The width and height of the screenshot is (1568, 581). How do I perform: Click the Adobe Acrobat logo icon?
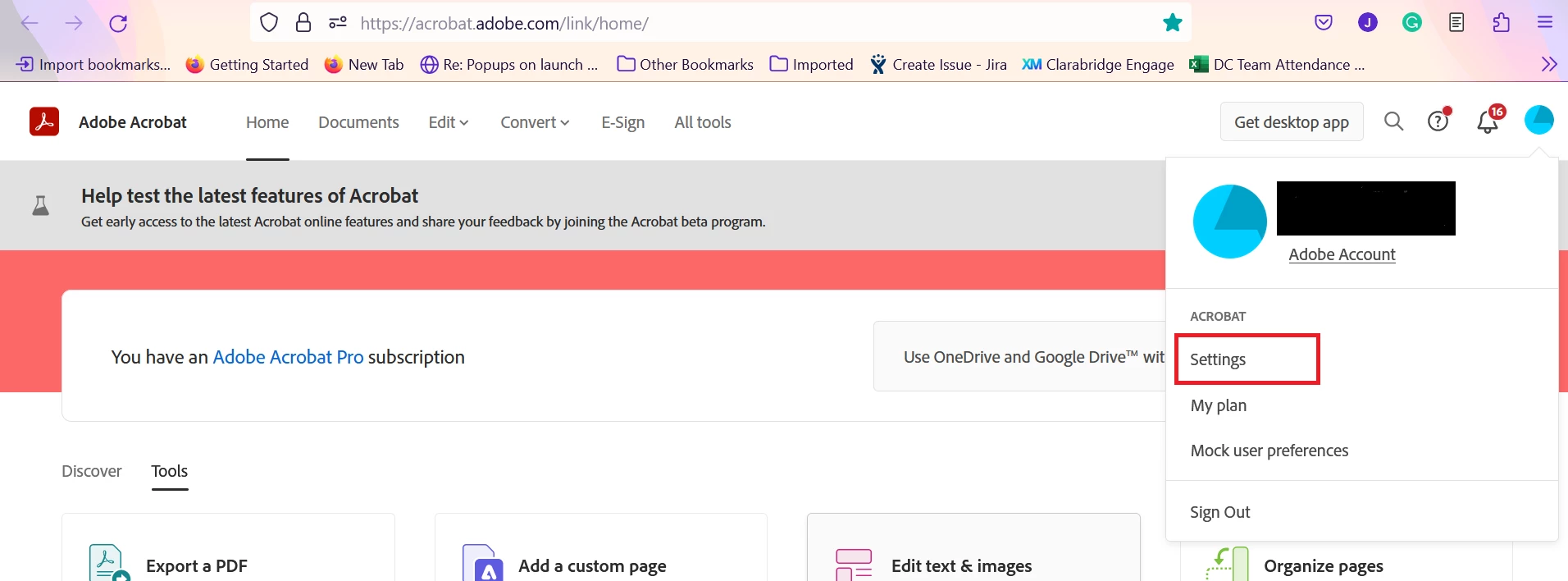point(44,121)
